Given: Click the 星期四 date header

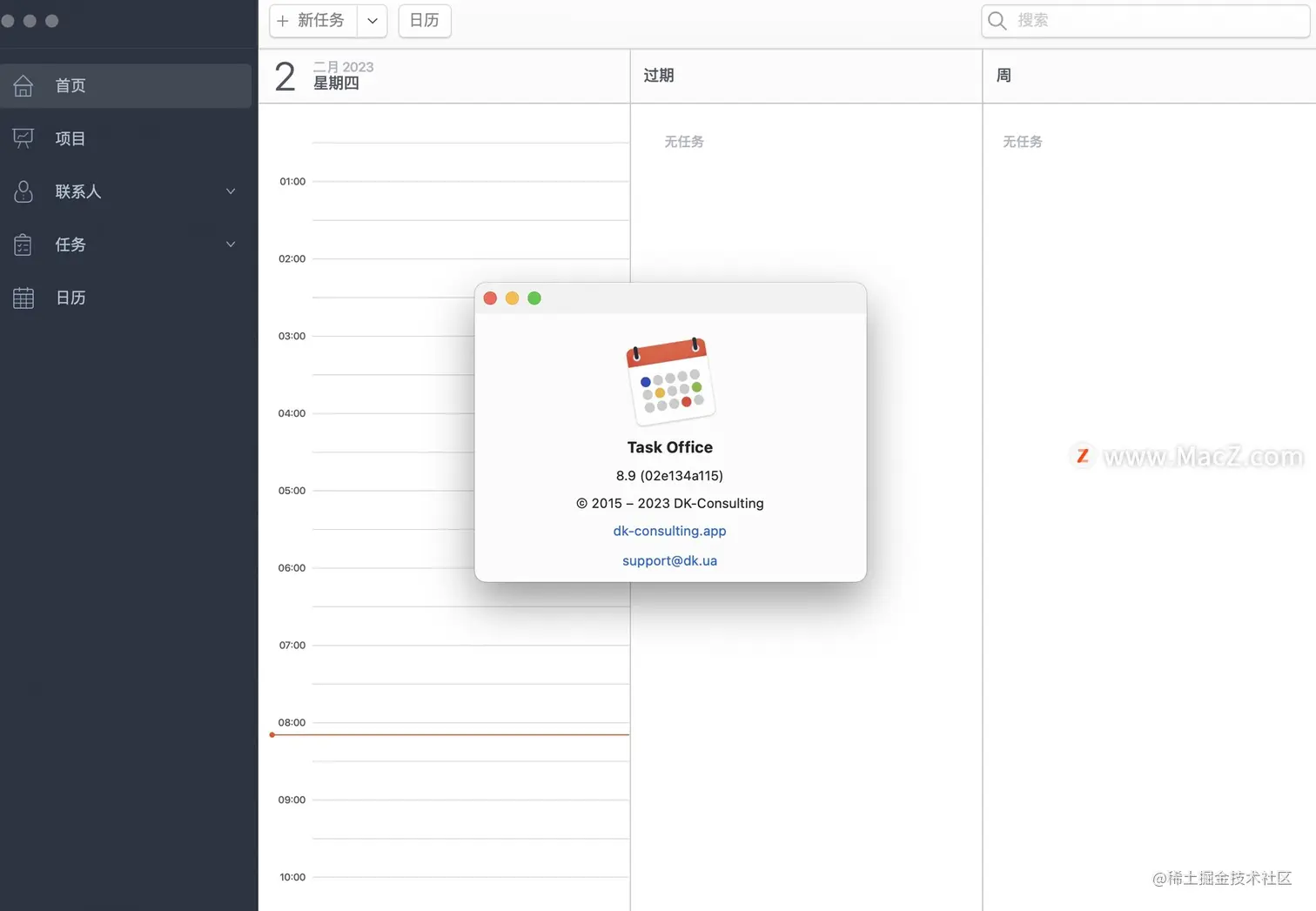Looking at the screenshot, I should tap(336, 84).
